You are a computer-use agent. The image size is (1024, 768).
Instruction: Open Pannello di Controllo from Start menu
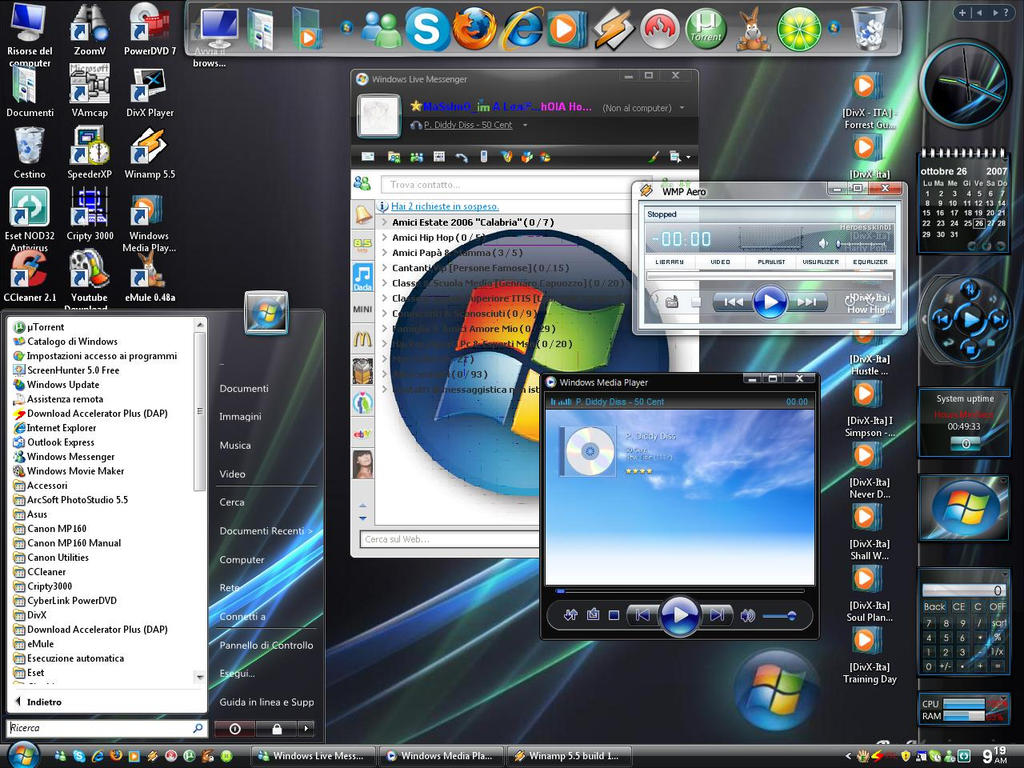pyautogui.click(x=266, y=645)
